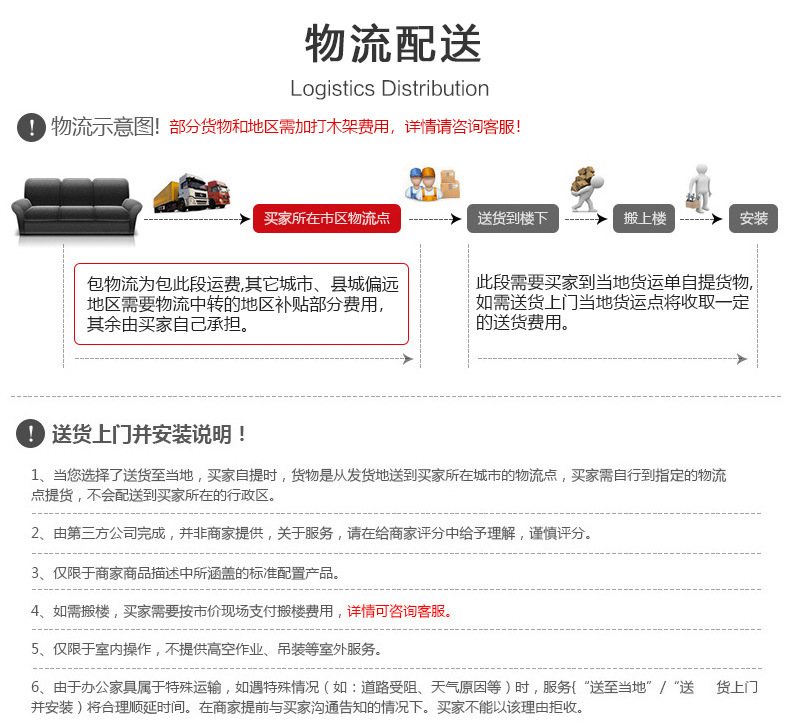Click the delivery trucks icon
790x726 pixels.
click(192, 193)
